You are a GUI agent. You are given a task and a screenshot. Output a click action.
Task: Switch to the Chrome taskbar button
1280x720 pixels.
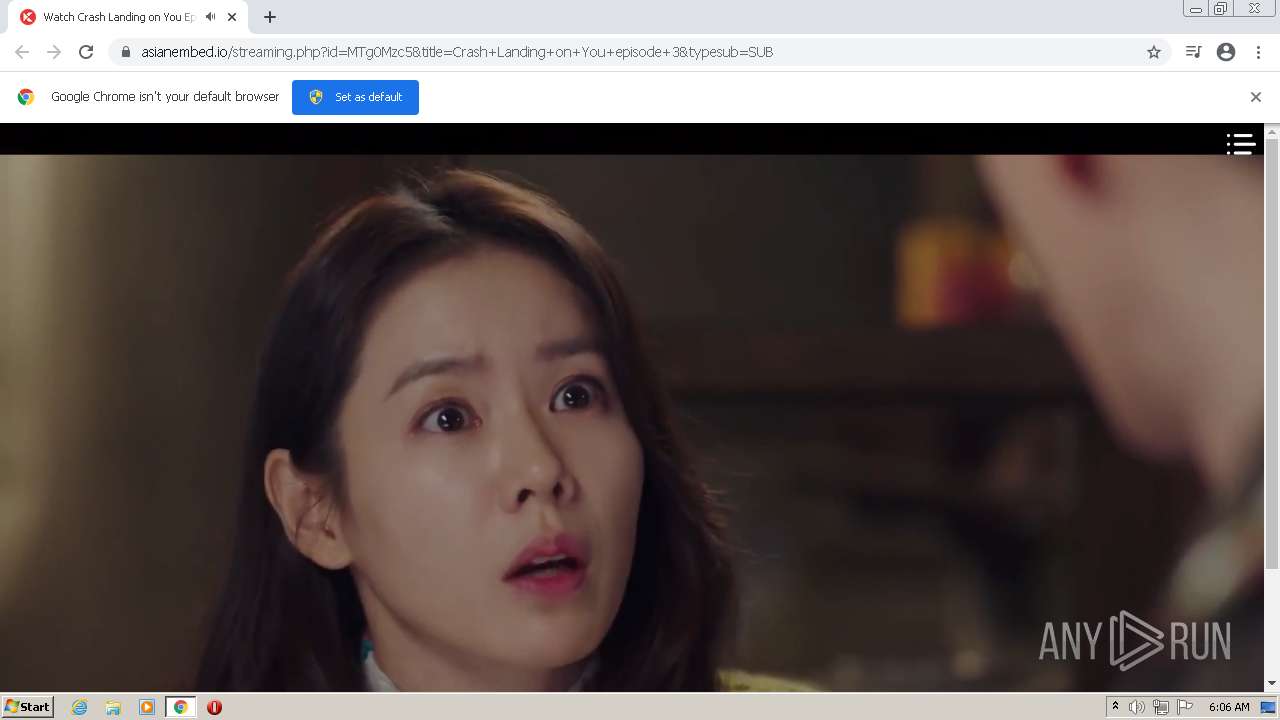(x=181, y=707)
